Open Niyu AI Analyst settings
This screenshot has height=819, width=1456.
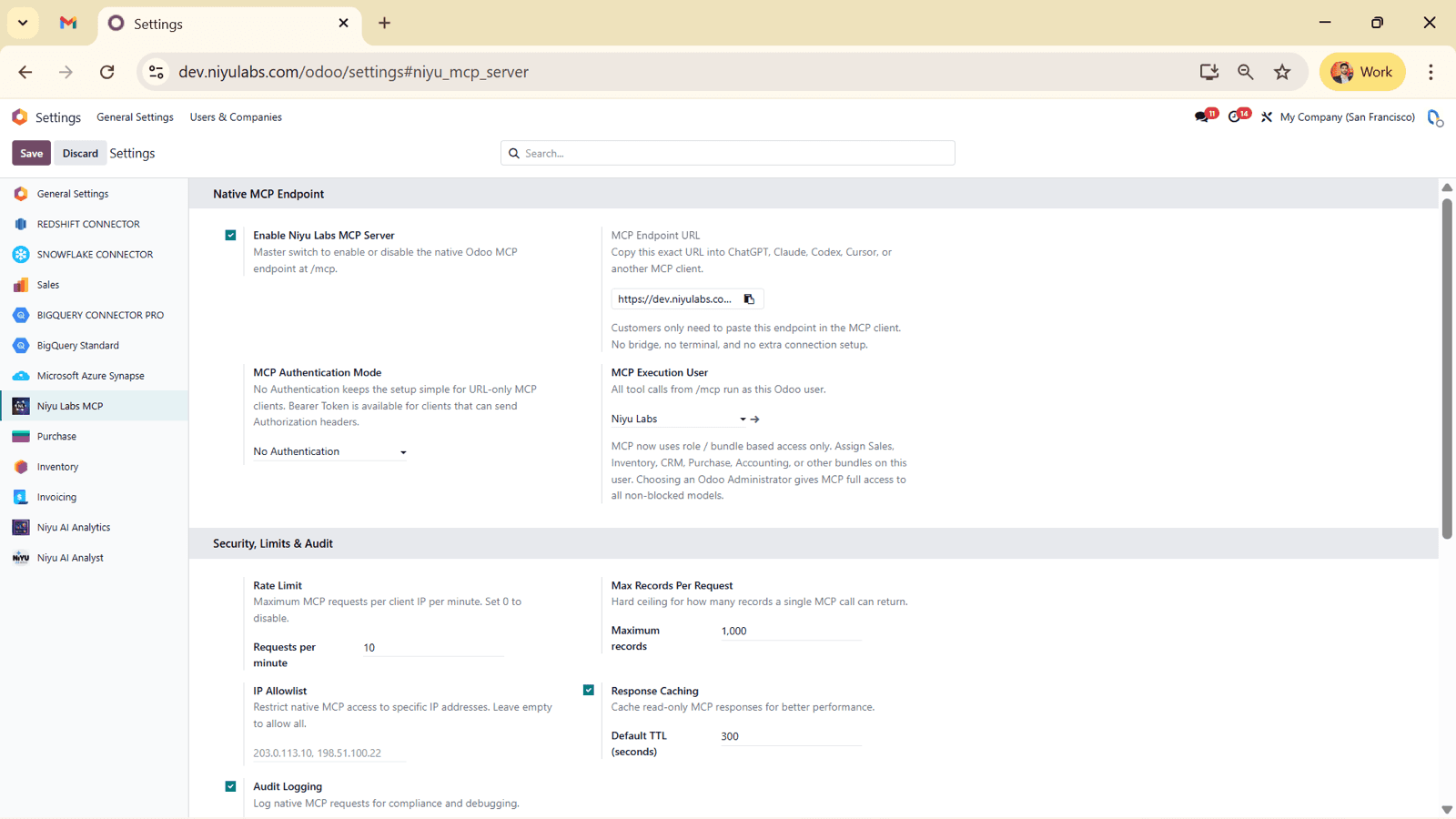point(95,558)
